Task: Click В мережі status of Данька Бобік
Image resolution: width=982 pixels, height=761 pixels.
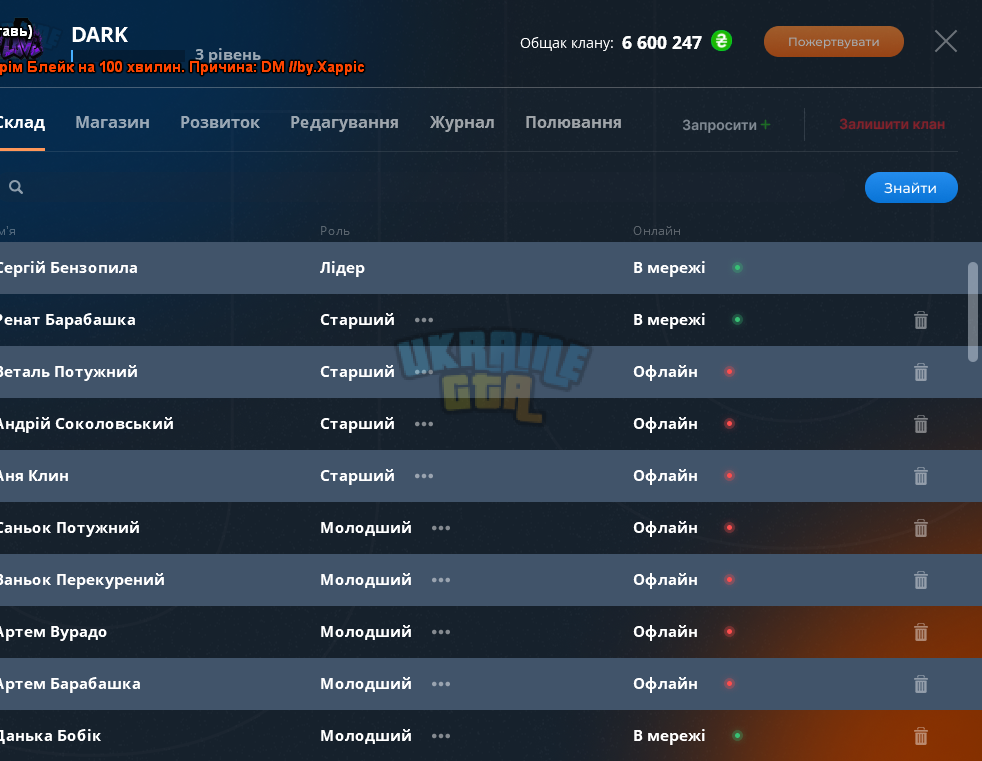Action: (669, 735)
